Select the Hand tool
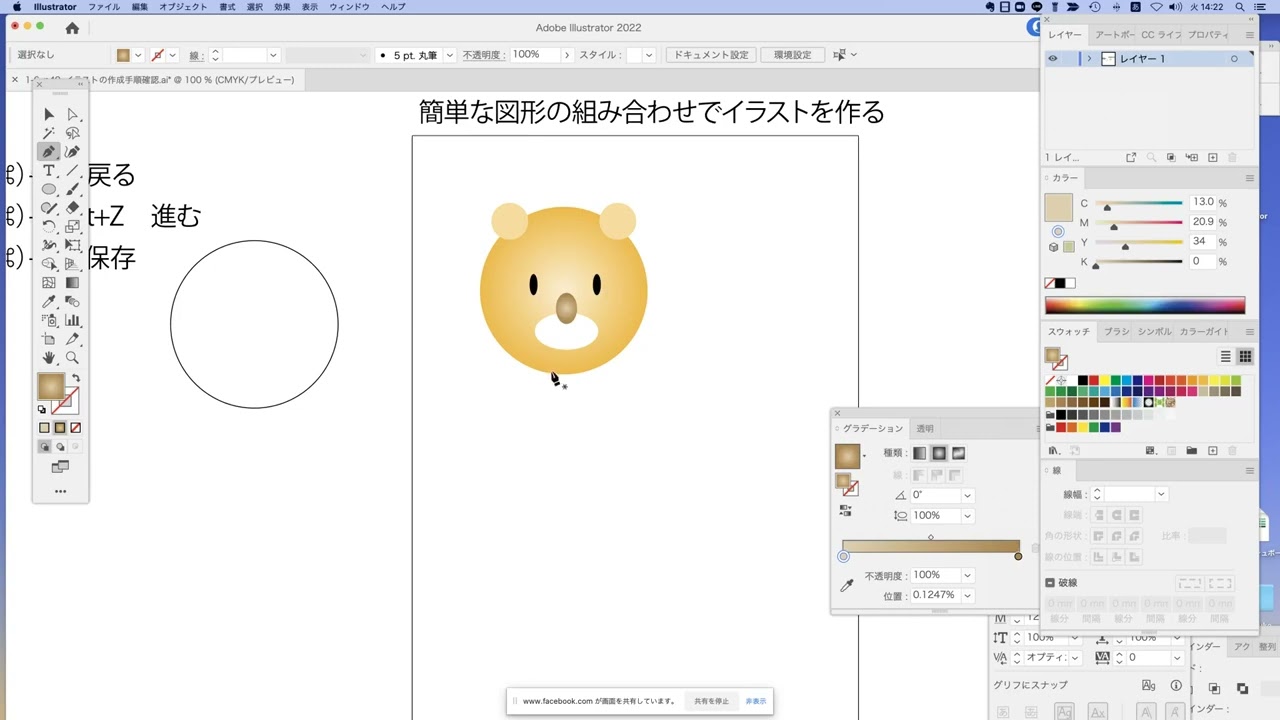The image size is (1280, 720). [48, 358]
